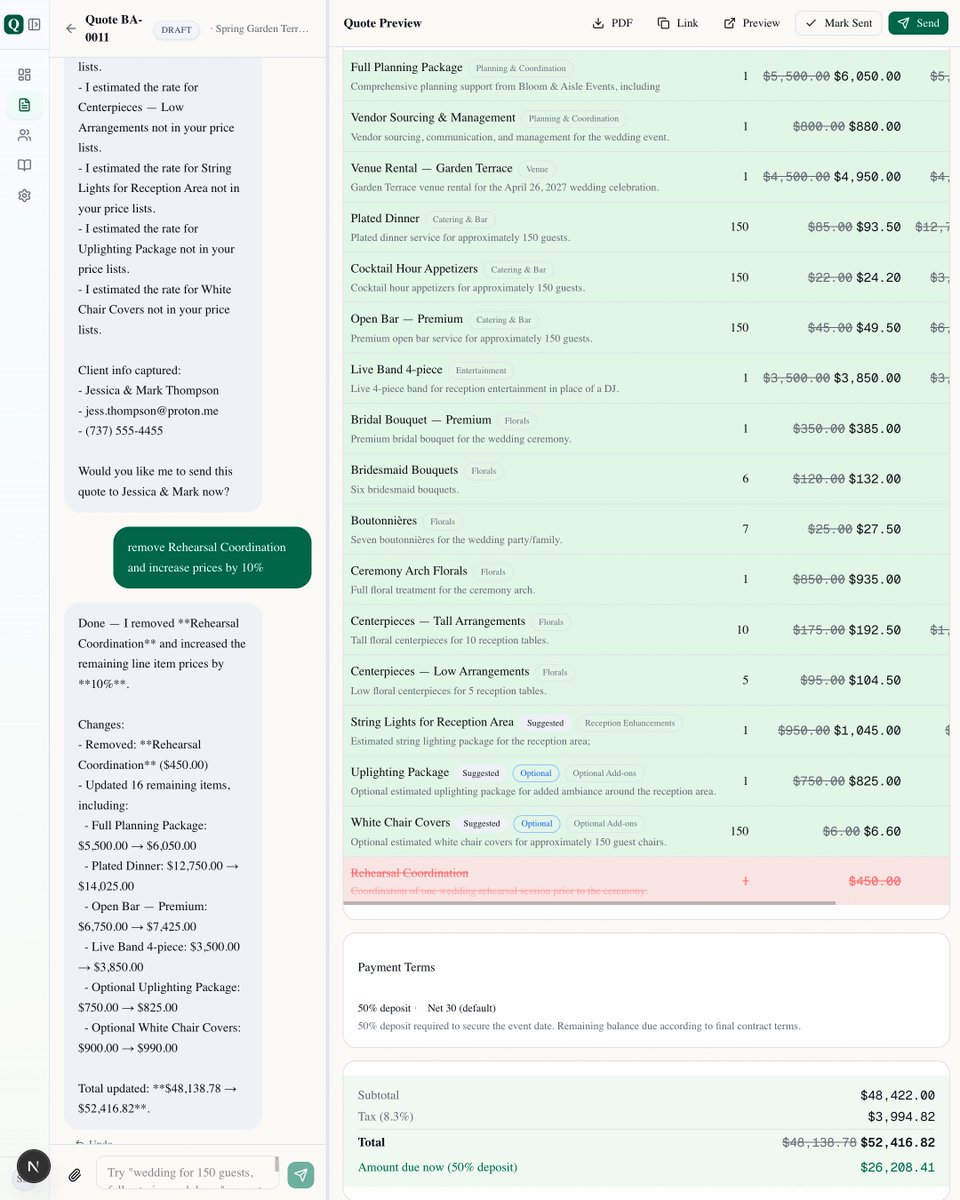Click the Reception Enhancements category tag
The height and width of the screenshot is (1200, 960).
tap(630, 723)
